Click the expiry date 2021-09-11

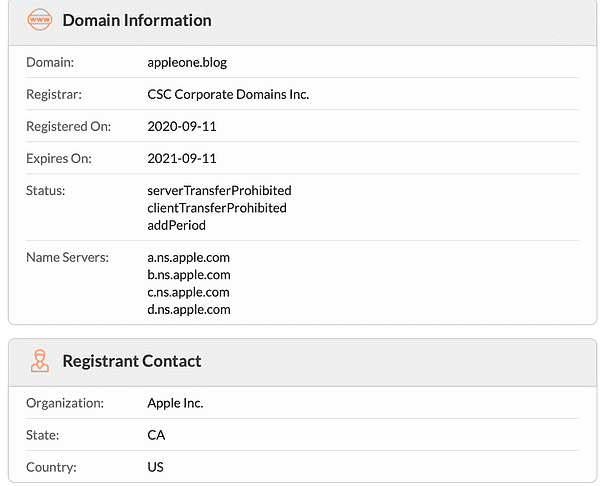(x=182, y=158)
